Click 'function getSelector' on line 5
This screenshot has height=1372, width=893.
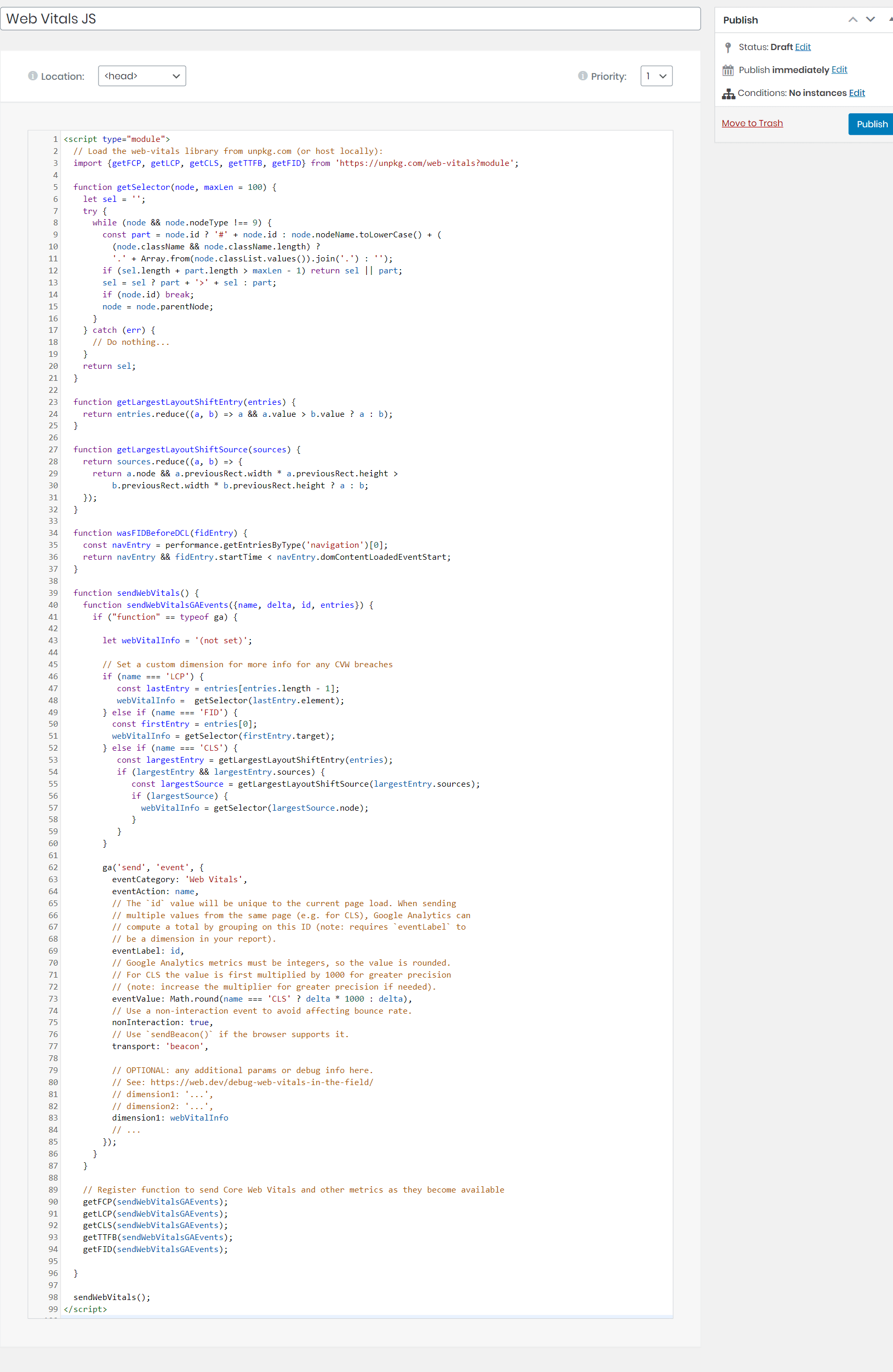click(x=175, y=187)
